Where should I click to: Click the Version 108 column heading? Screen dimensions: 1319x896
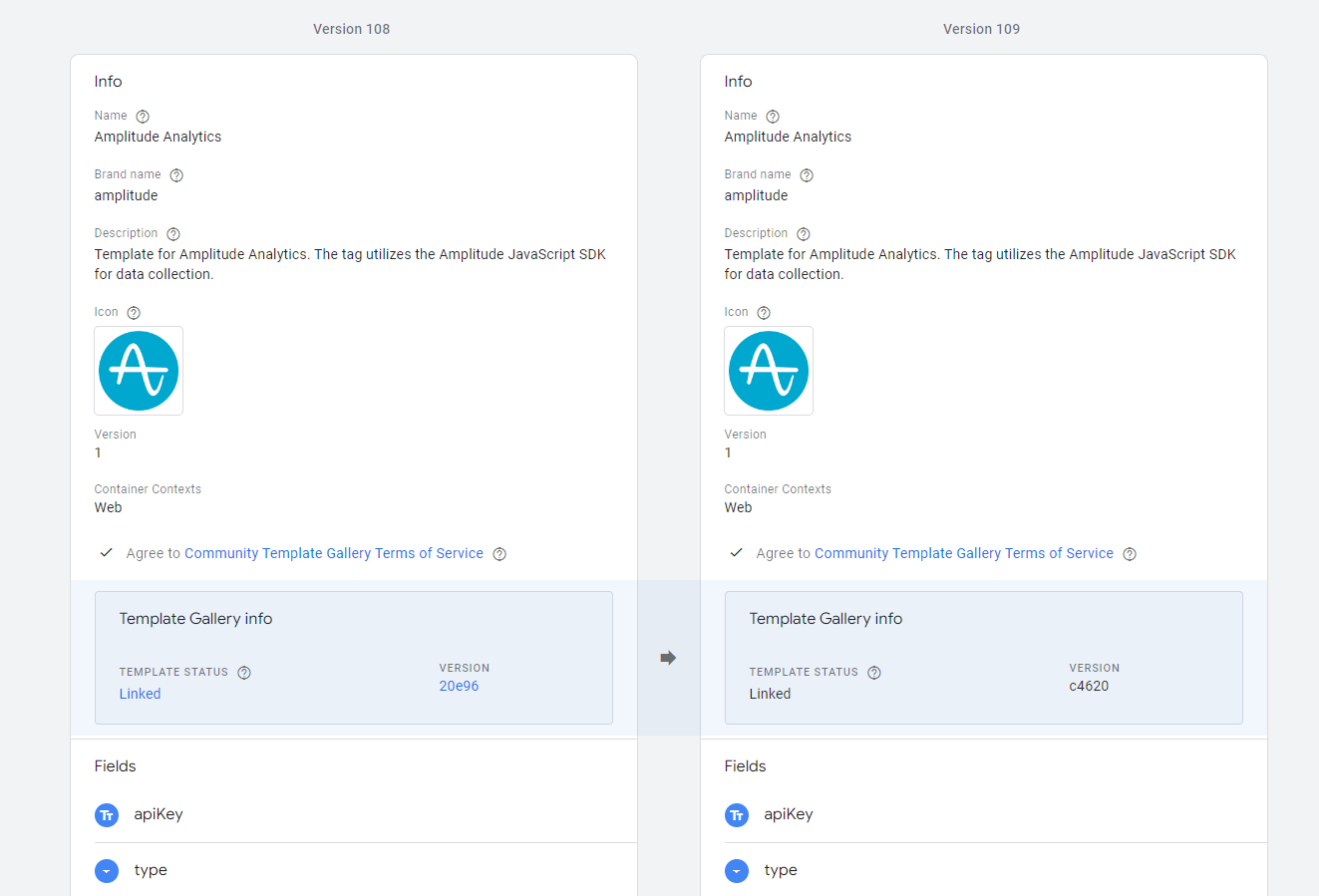point(351,29)
